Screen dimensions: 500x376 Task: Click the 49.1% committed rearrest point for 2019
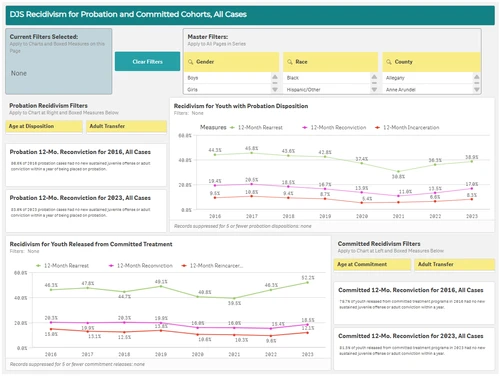click(x=161, y=286)
